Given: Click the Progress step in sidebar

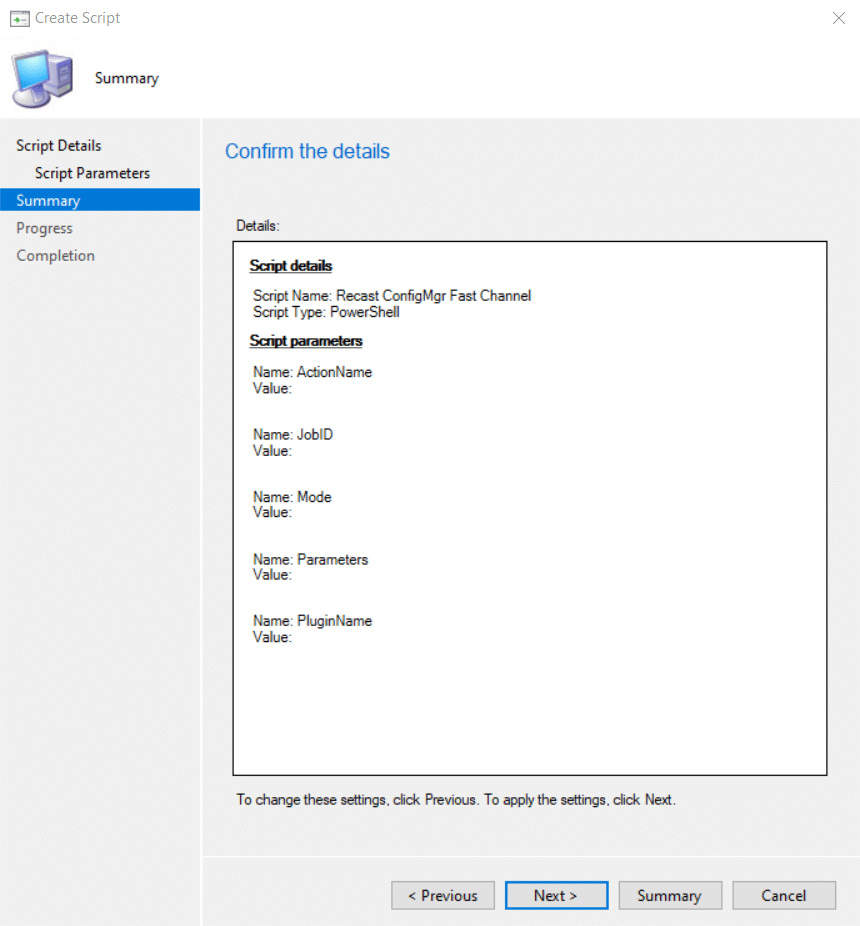Looking at the screenshot, I should click(44, 228).
